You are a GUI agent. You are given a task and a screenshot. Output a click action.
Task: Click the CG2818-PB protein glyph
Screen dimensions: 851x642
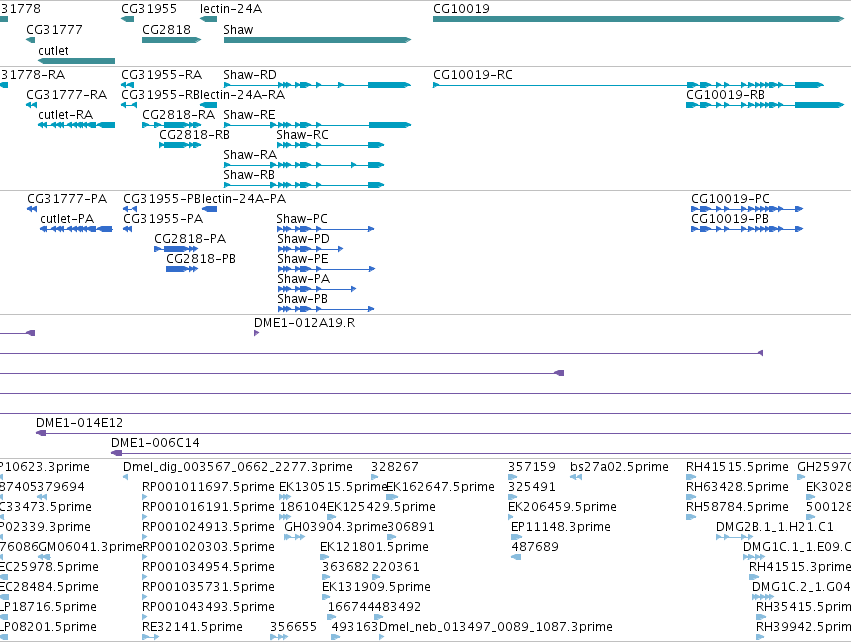point(182,269)
